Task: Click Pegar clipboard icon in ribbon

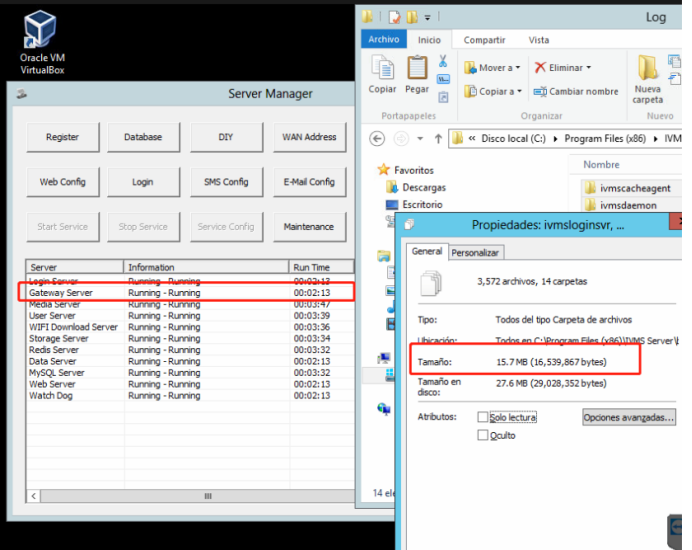Action: tap(417, 68)
